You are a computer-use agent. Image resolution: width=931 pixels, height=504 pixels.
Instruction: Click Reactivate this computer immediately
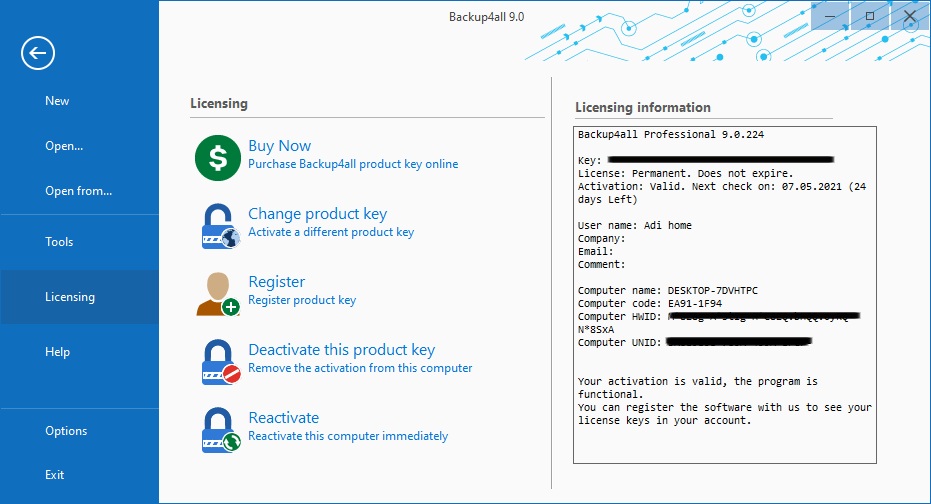(x=348, y=436)
